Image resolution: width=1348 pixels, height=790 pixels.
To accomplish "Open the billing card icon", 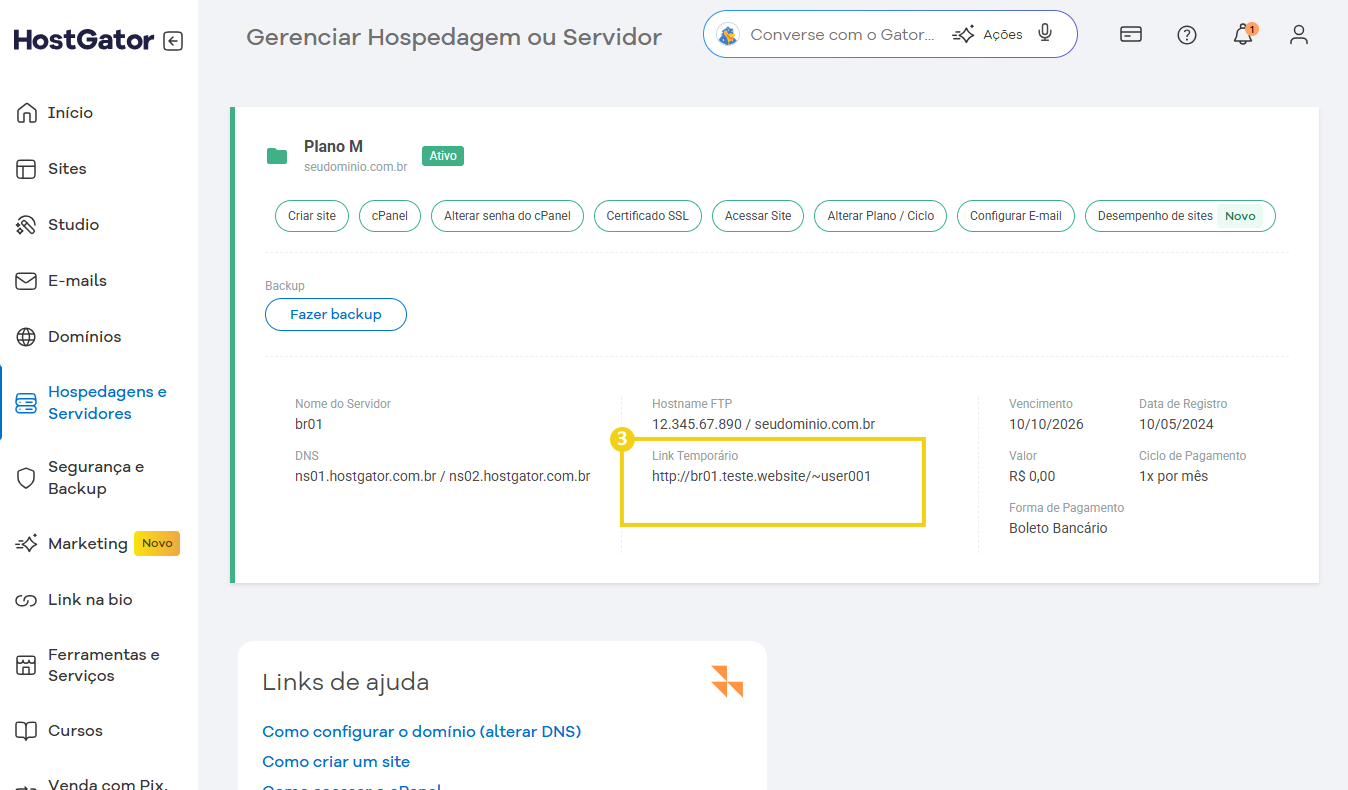I will (x=1131, y=35).
